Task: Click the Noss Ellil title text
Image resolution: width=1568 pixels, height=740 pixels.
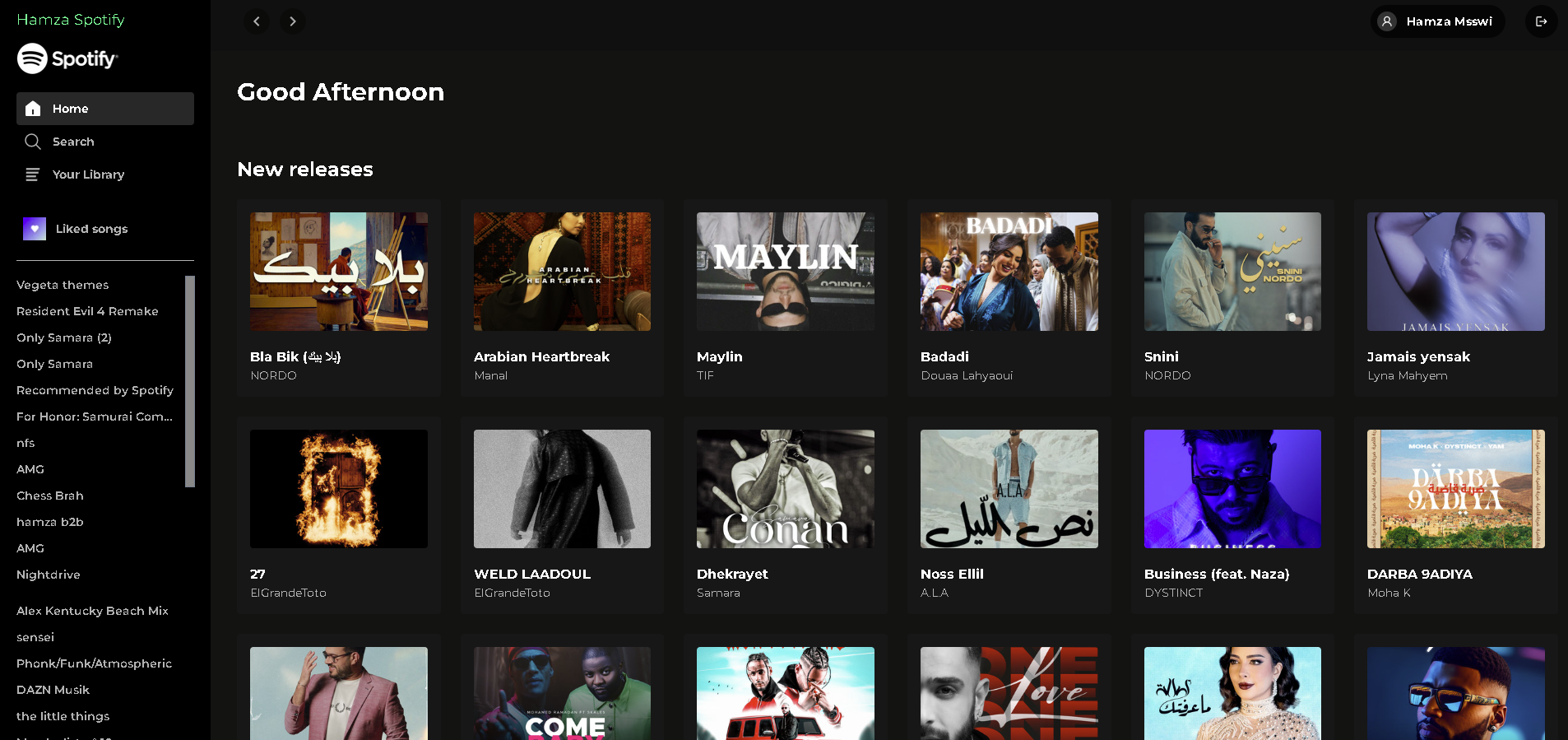Action: click(952, 574)
